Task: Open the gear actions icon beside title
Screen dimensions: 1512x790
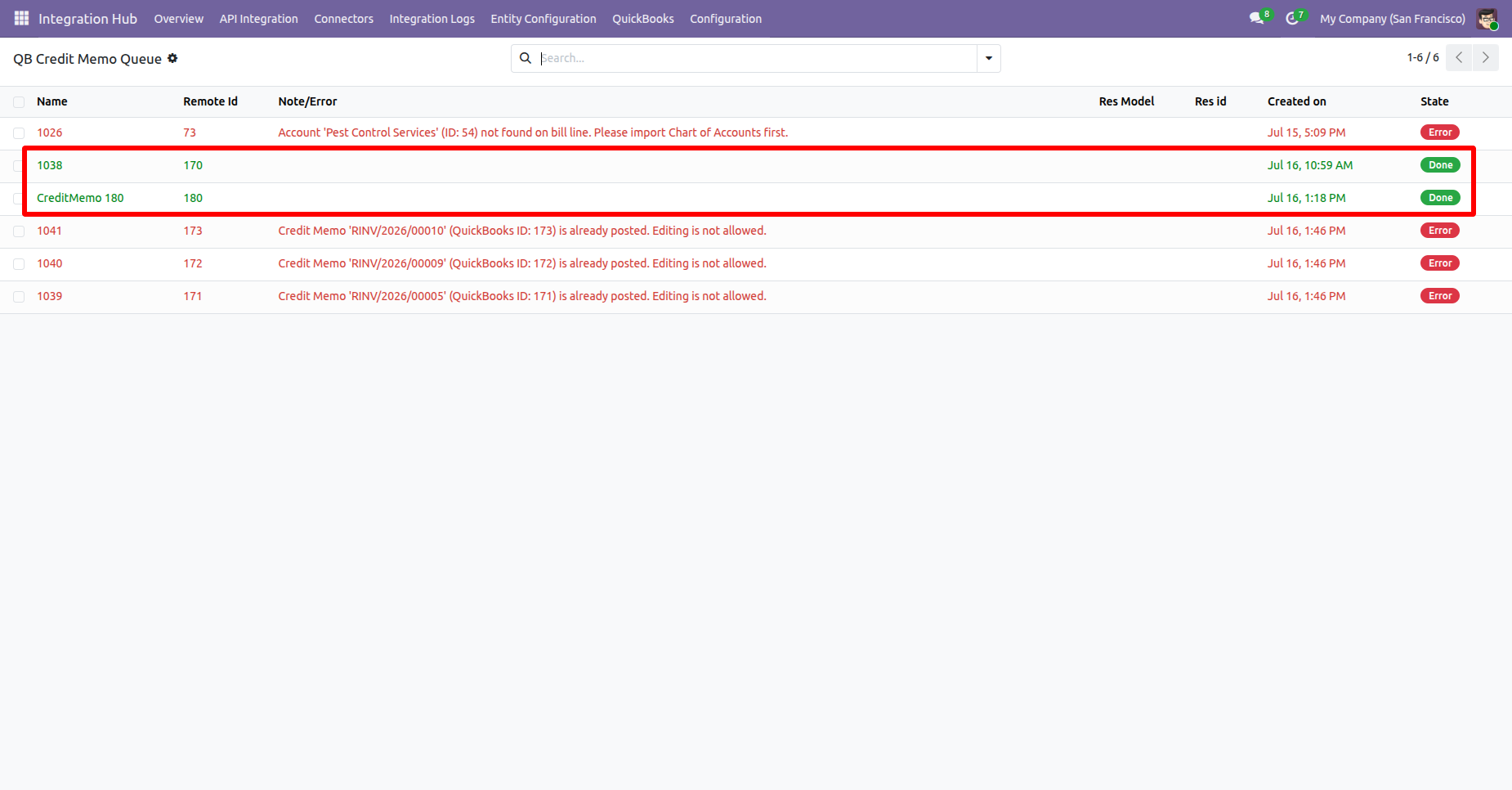Action: (172, 58)
